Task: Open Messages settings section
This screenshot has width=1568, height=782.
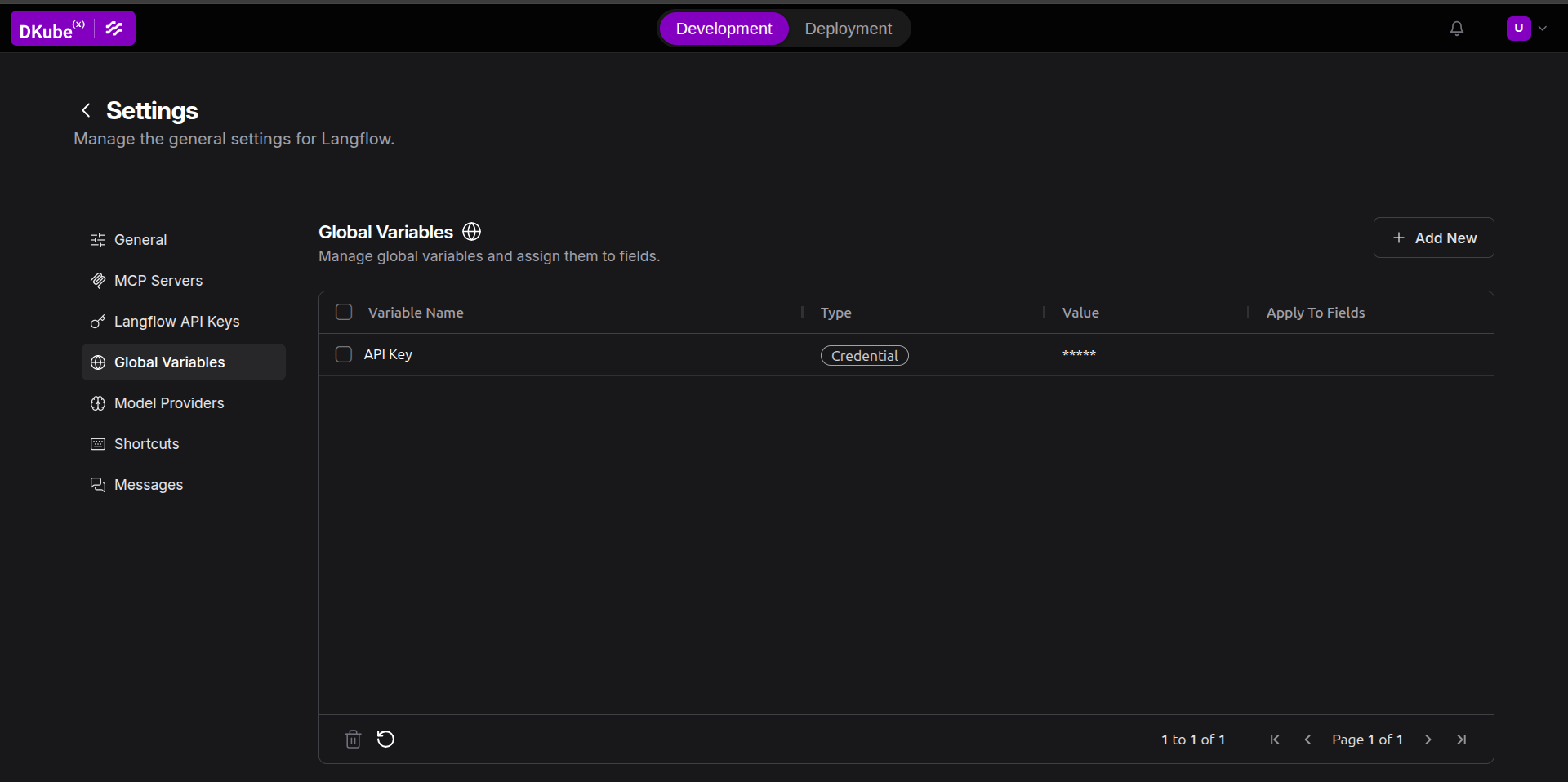Action: pos(184,485)
